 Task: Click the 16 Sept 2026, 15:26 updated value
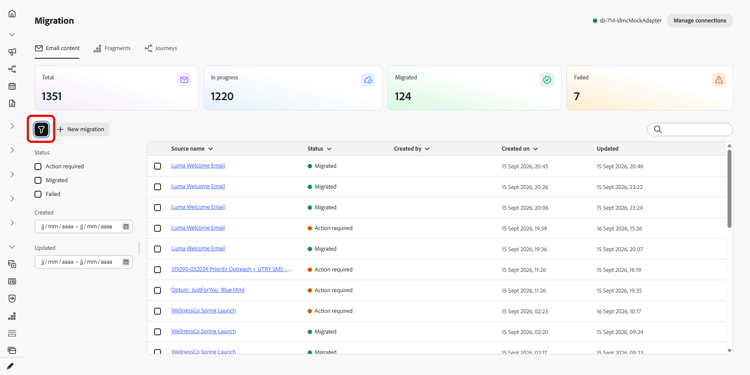coord(619,228)
